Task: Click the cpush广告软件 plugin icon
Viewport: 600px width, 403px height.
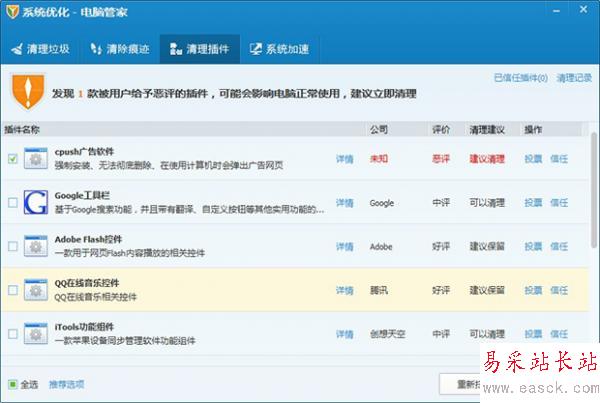Action: coord(36,158)
